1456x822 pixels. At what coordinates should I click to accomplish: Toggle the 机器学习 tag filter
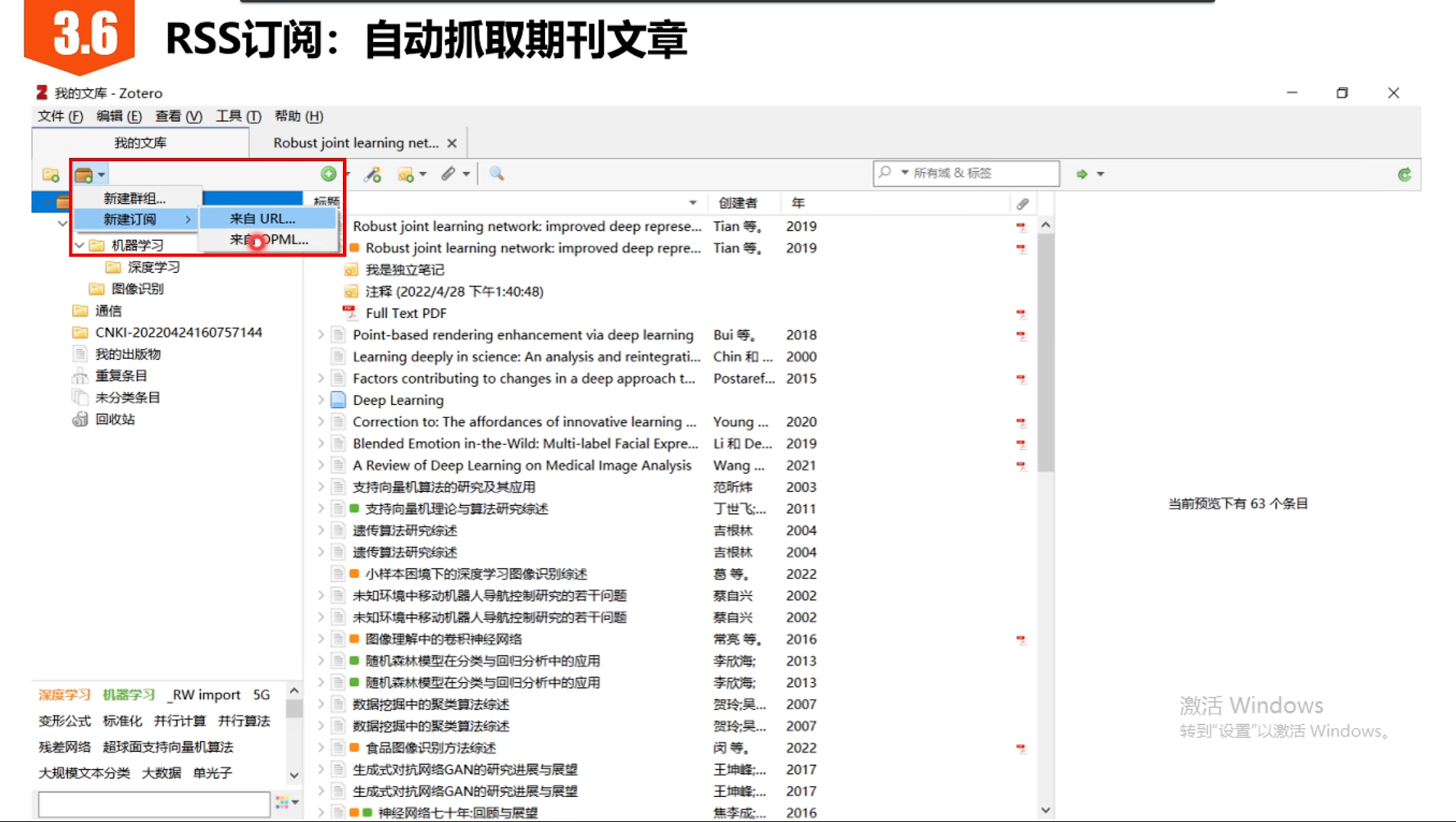(x=128, y=695)
